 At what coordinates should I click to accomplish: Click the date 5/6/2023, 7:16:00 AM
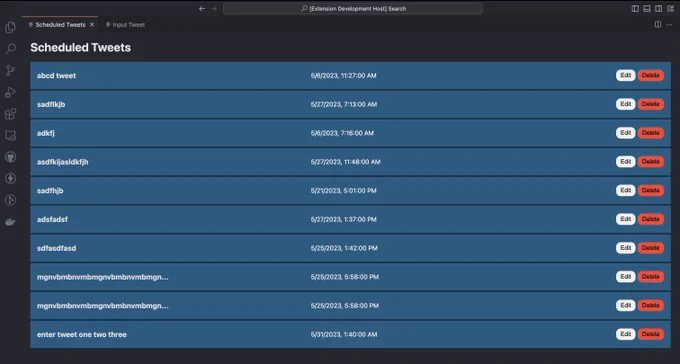[x=342, y=133]
